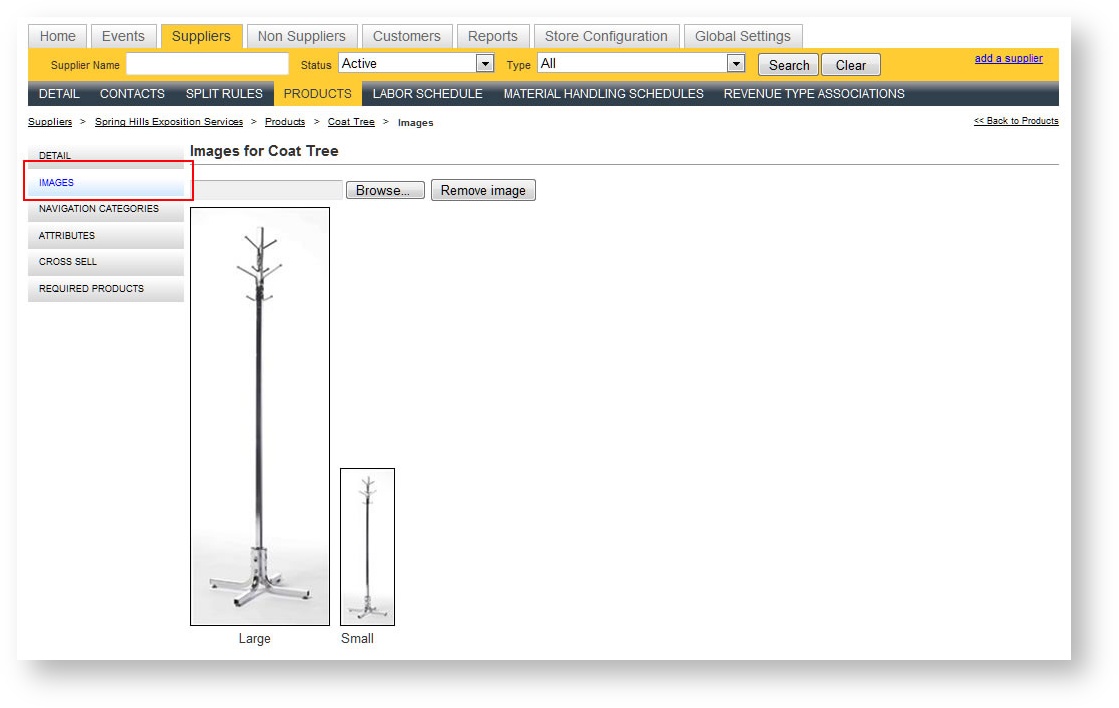Select the large coat tree image

pos(260,416)
